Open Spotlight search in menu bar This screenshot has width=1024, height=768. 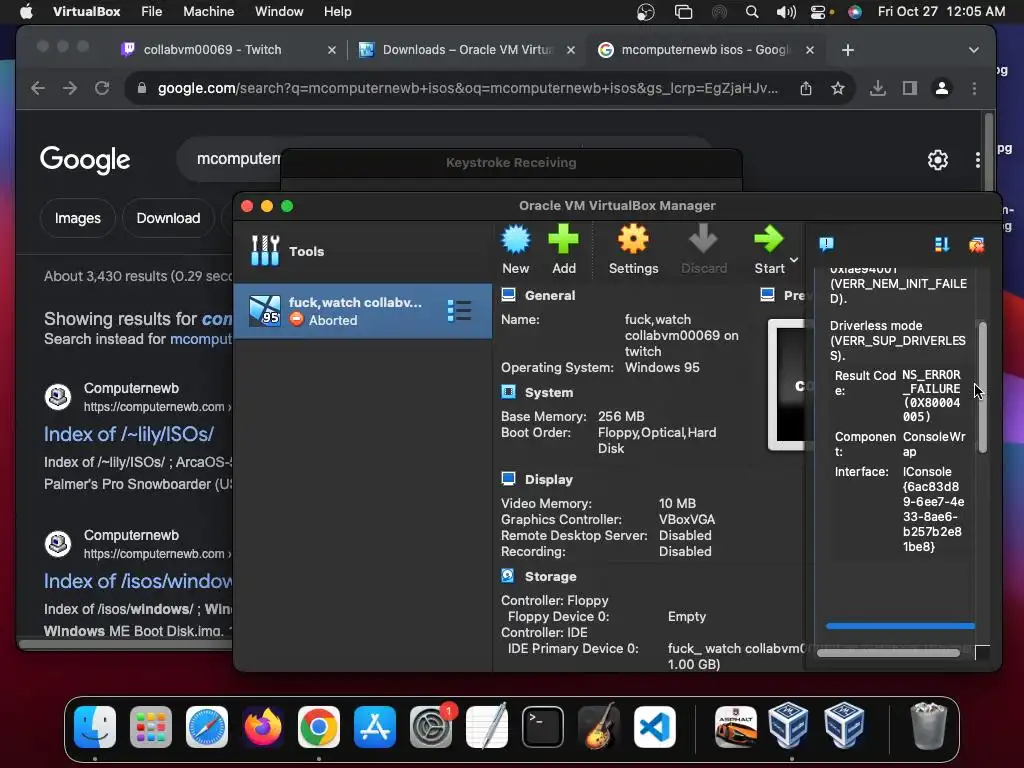(752, 12)
